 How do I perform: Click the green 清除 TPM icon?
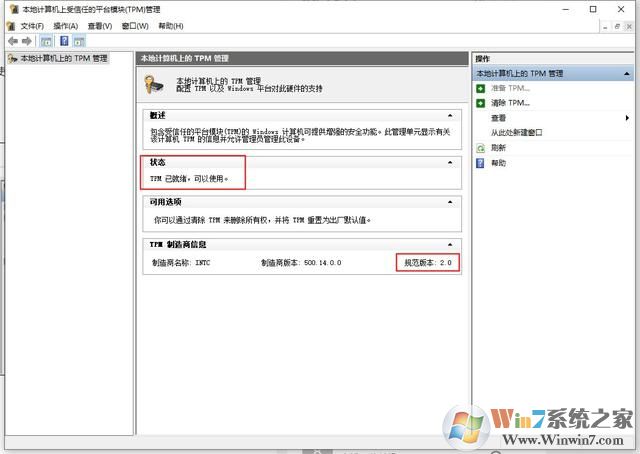point(480,103)
